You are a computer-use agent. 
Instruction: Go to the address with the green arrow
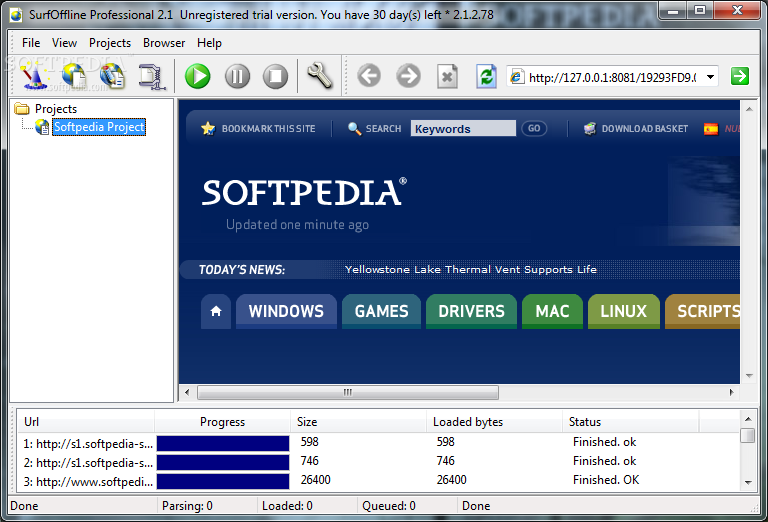pyautogui.click(x=740, y=76)
